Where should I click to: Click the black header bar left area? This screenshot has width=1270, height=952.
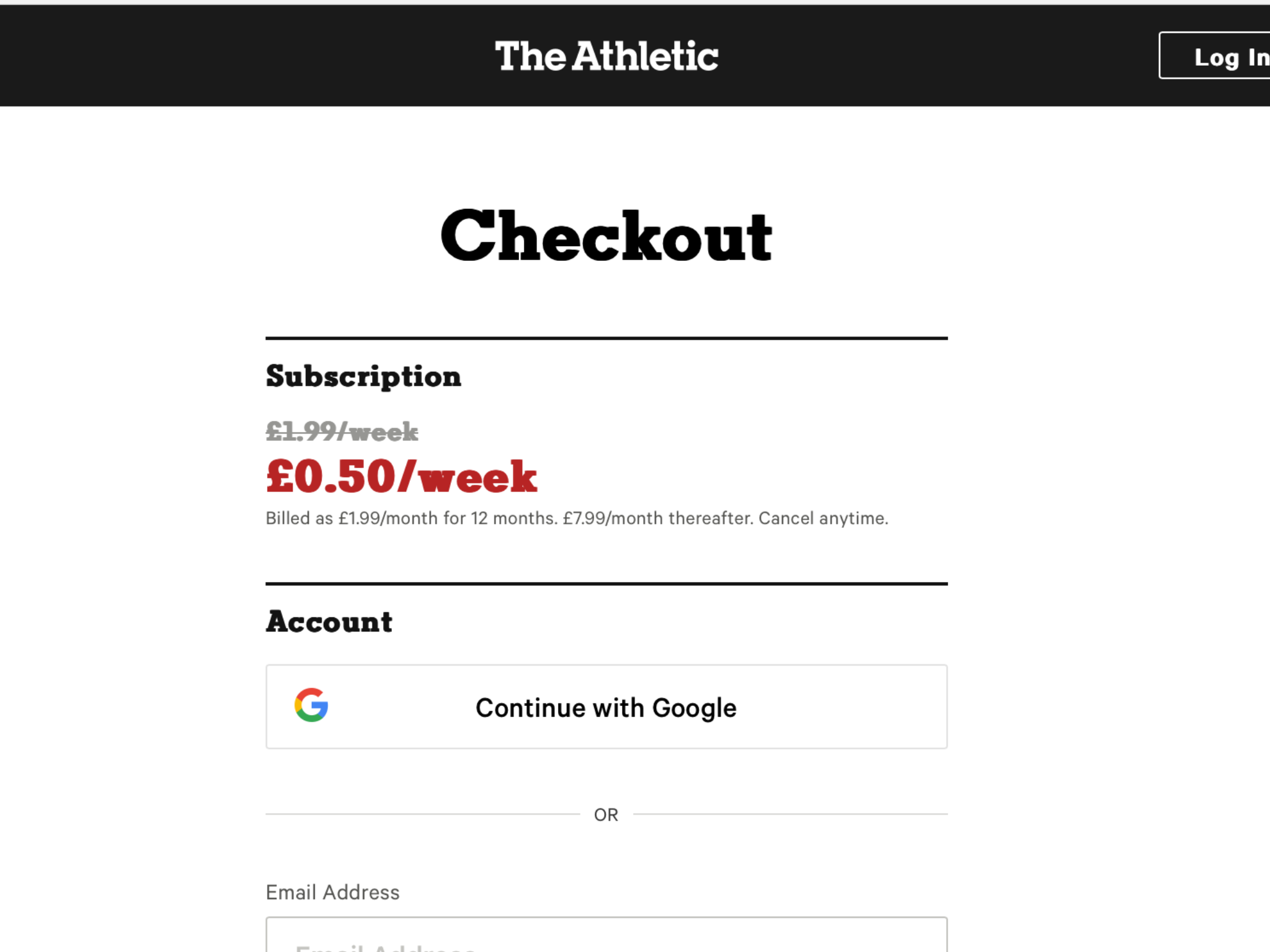(236, 56)
